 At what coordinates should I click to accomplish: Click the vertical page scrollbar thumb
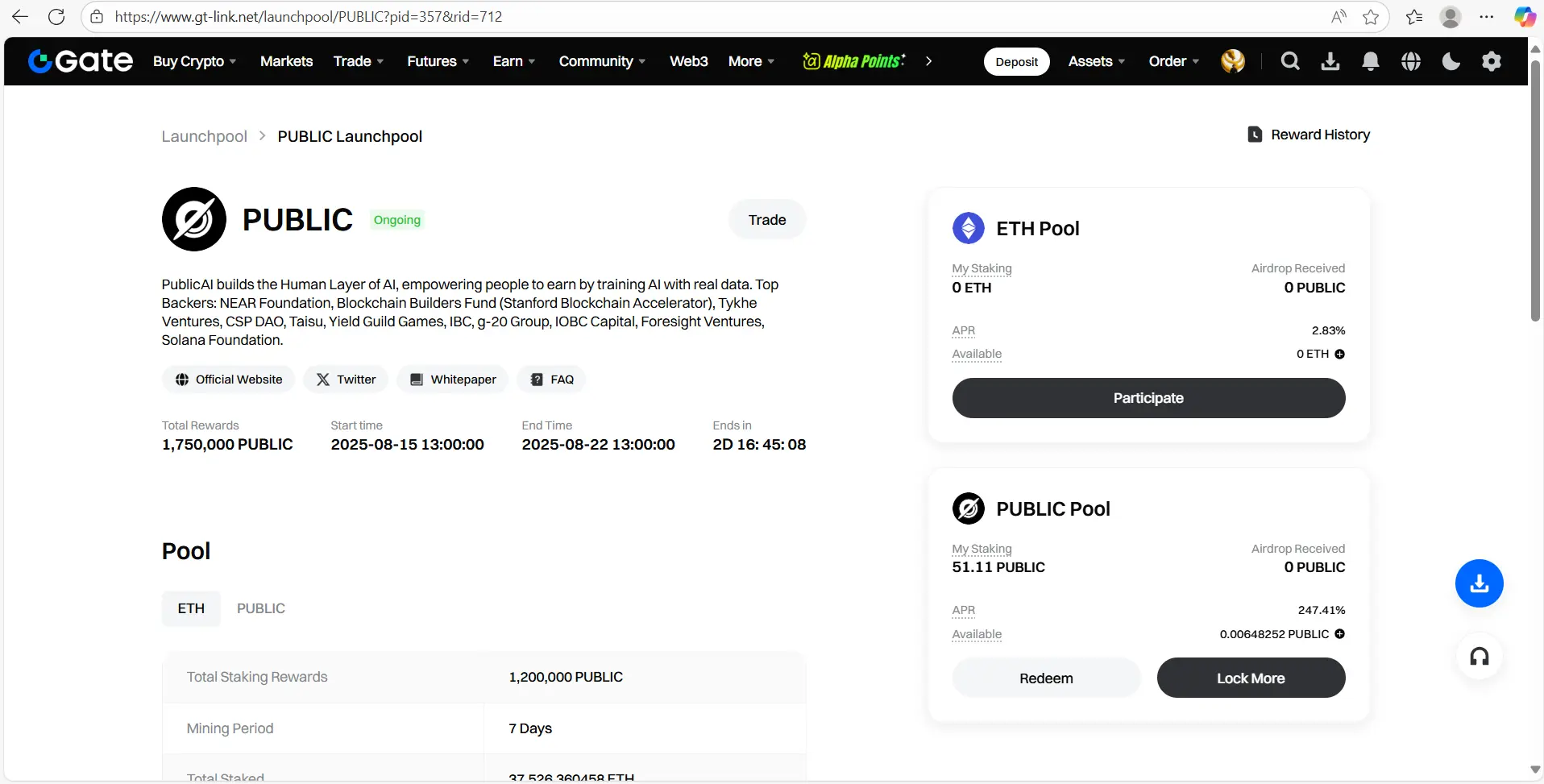pyautogui.click(x=1535, y=189)
